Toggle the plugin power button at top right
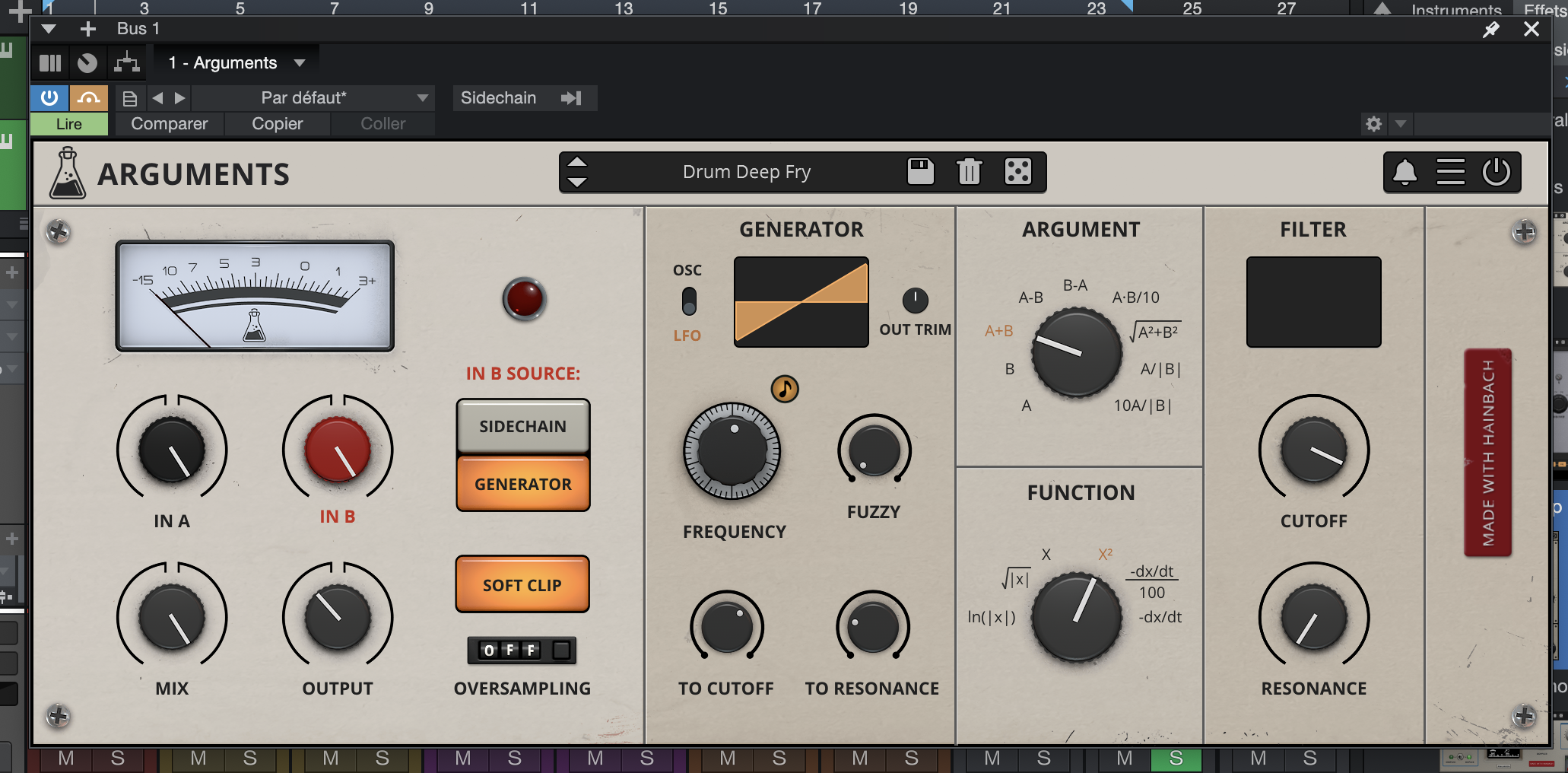 click(x=1497, y=172)
